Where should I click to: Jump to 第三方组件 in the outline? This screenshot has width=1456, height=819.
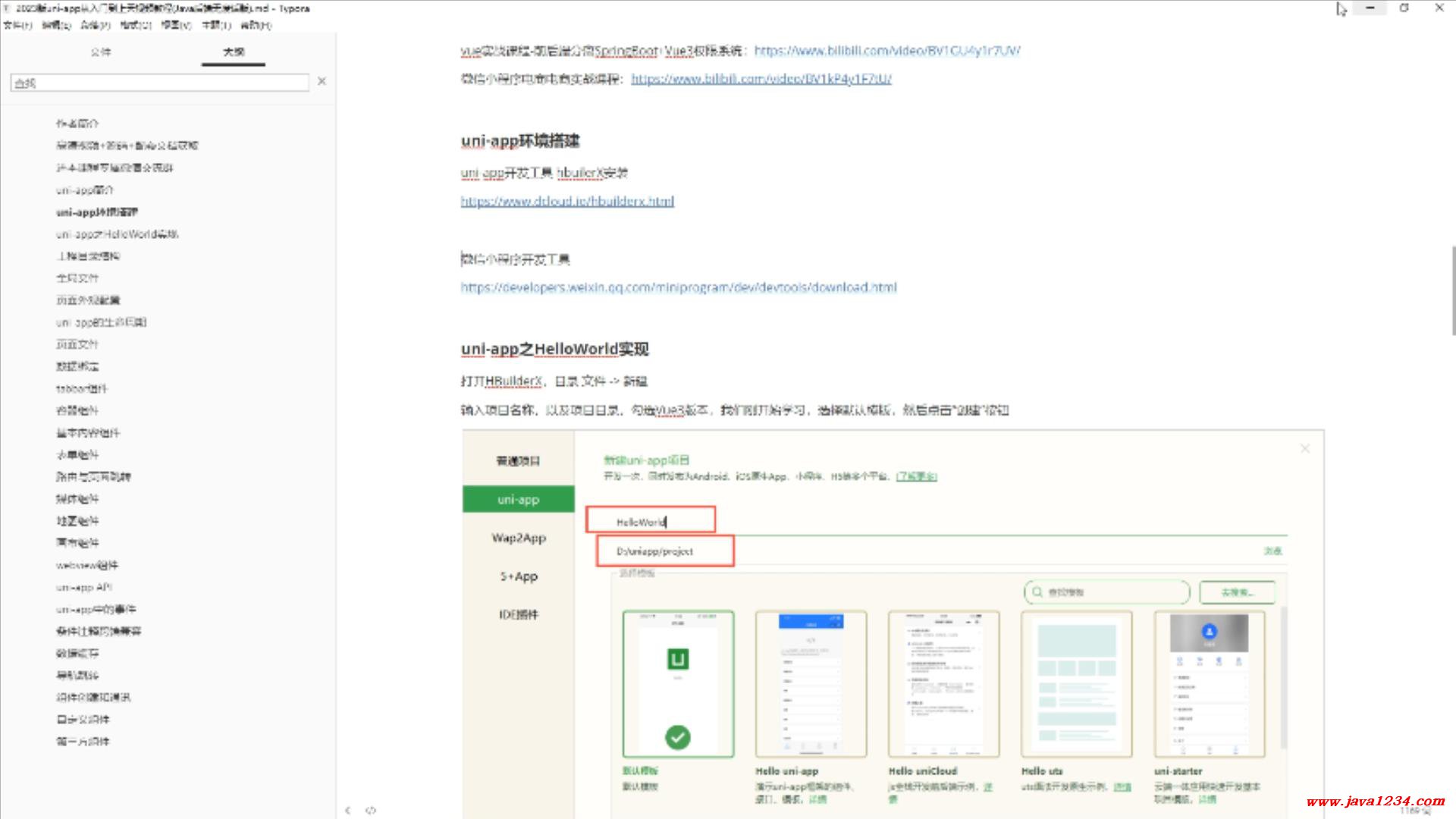[83, 741]
